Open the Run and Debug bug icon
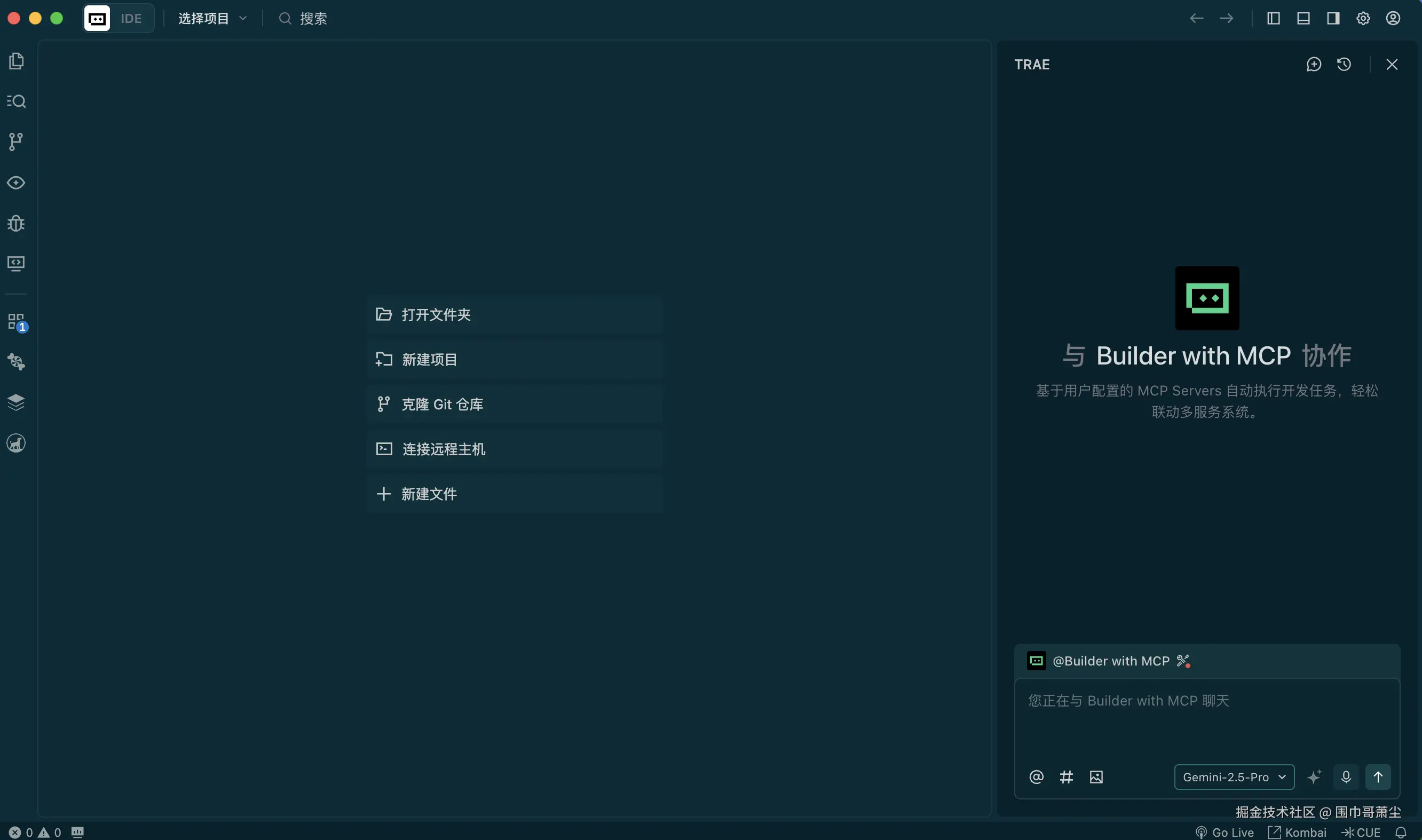This screenshot has width=1422, height=840. (17, 223)
